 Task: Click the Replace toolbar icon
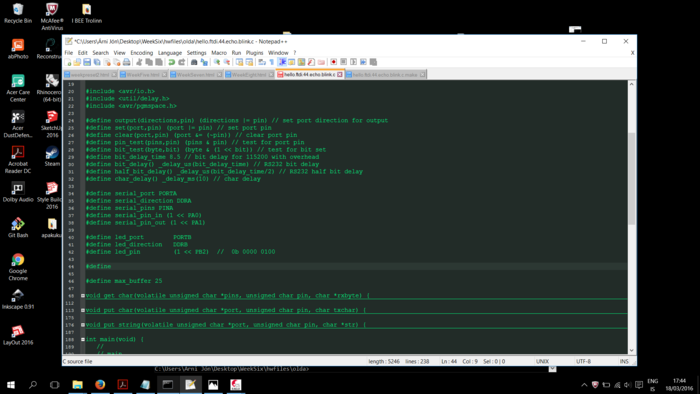(204, 62)
